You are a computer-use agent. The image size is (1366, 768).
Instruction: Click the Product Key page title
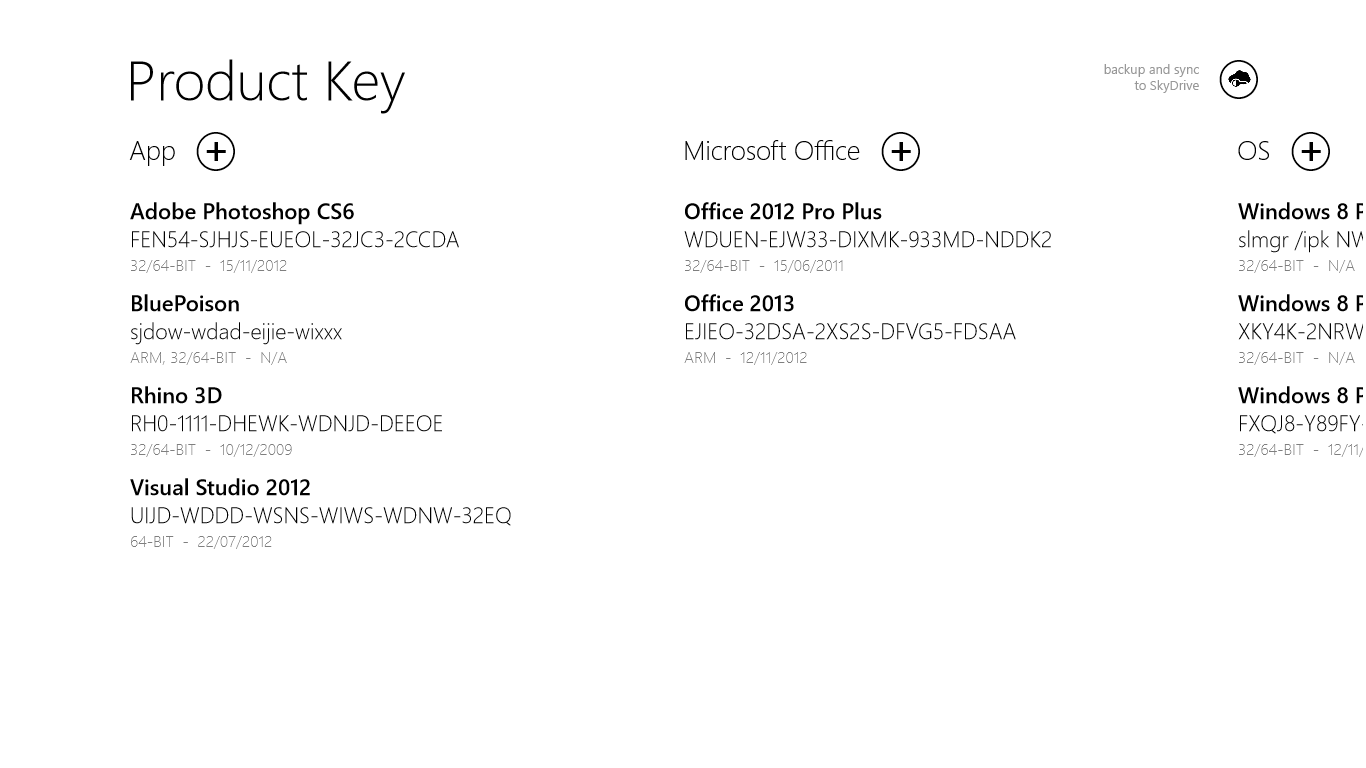tap(266, 82)
